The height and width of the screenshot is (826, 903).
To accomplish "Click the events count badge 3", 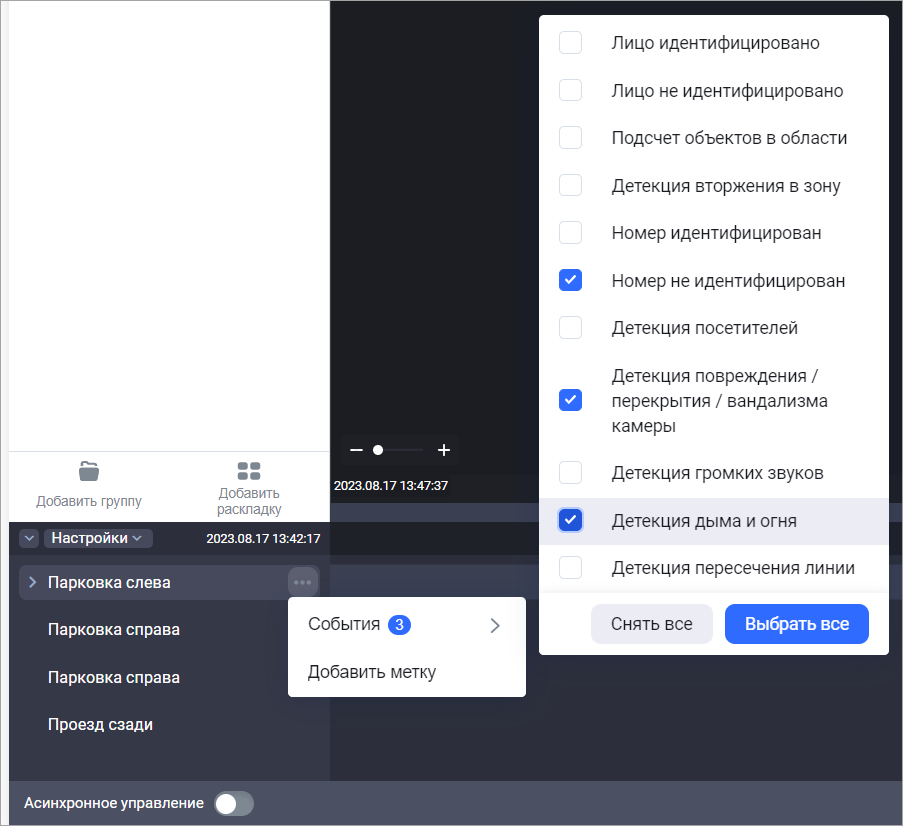I will tap(400, 625).
